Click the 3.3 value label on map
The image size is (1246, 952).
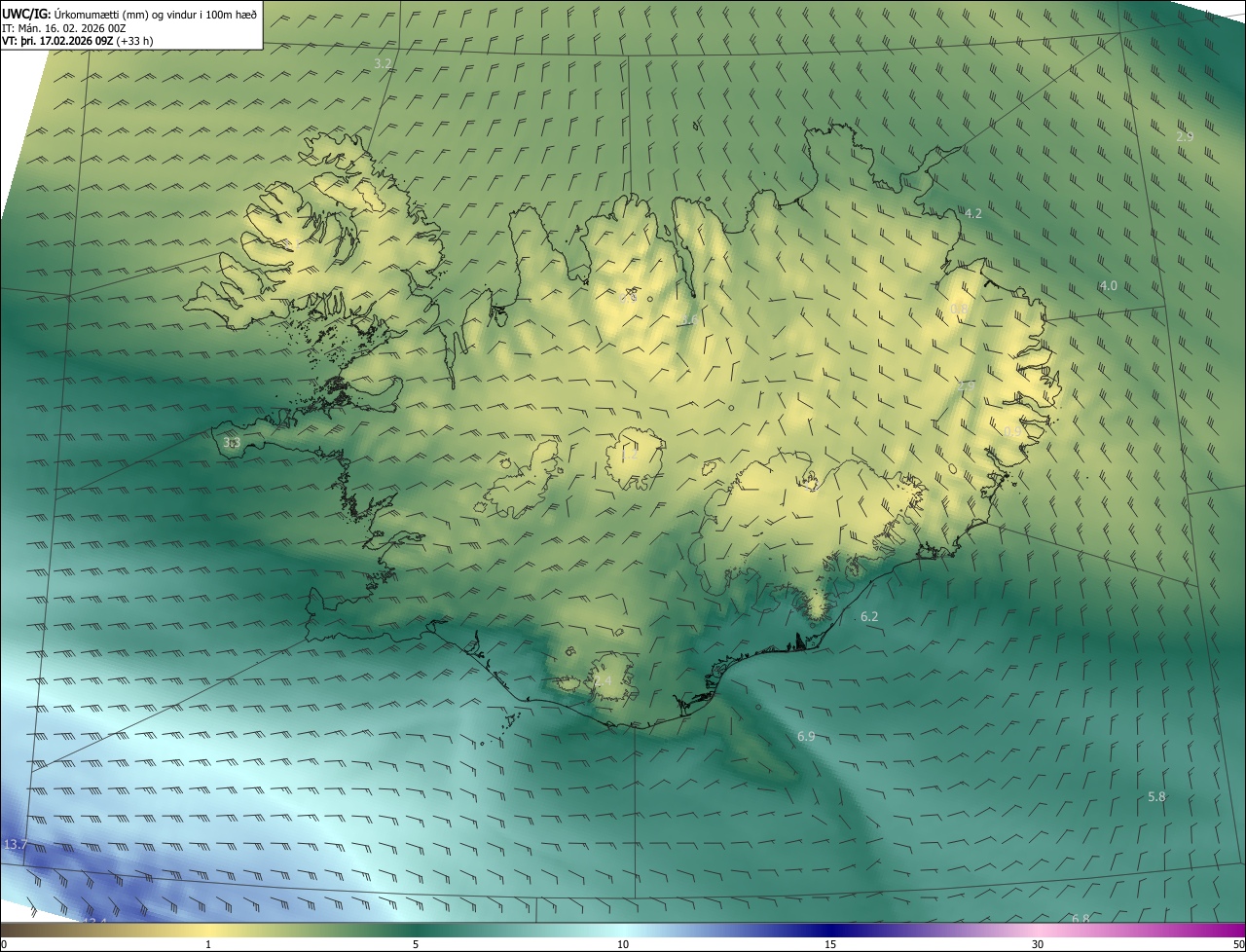coord(232,442)
